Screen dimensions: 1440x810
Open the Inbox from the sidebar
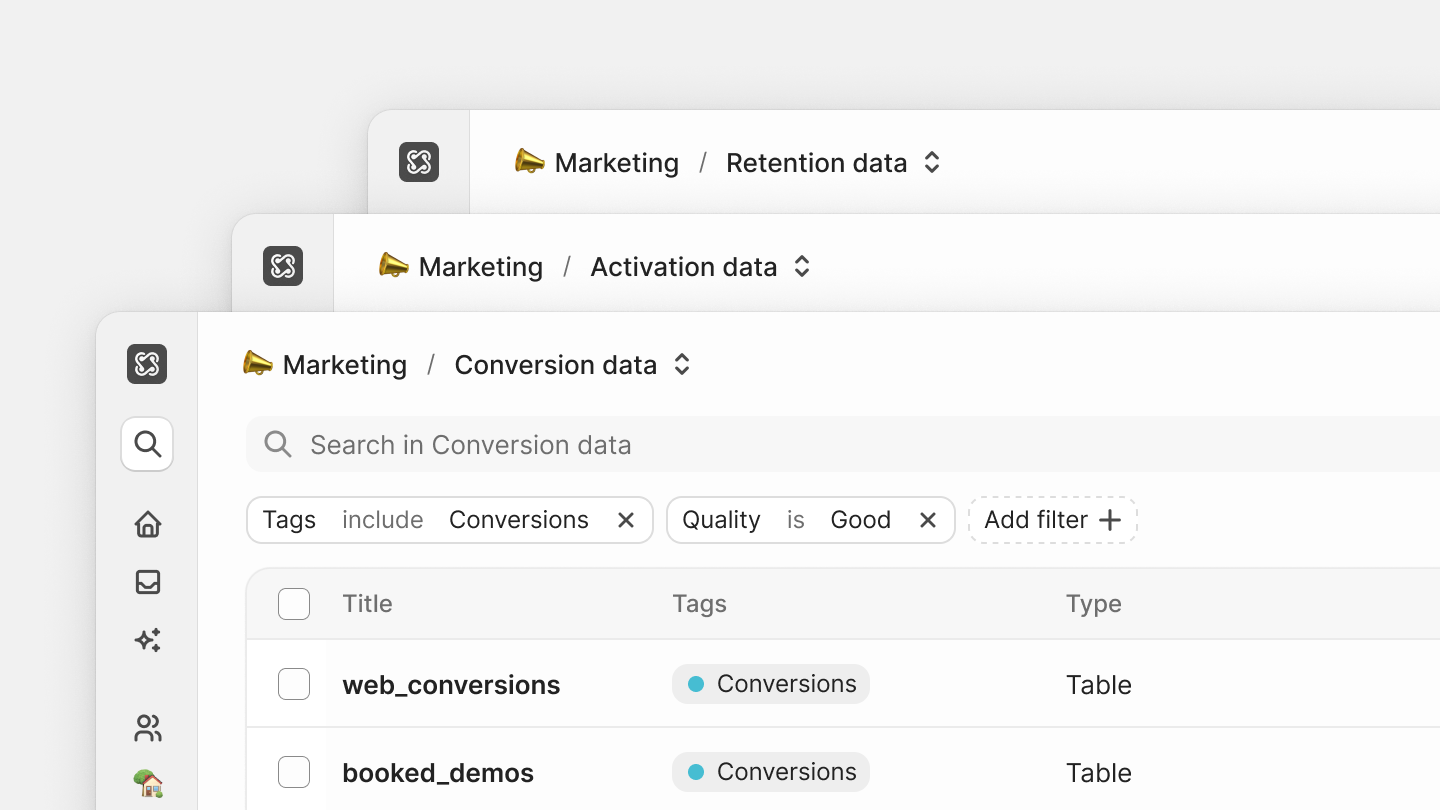[x=148, y=582]
